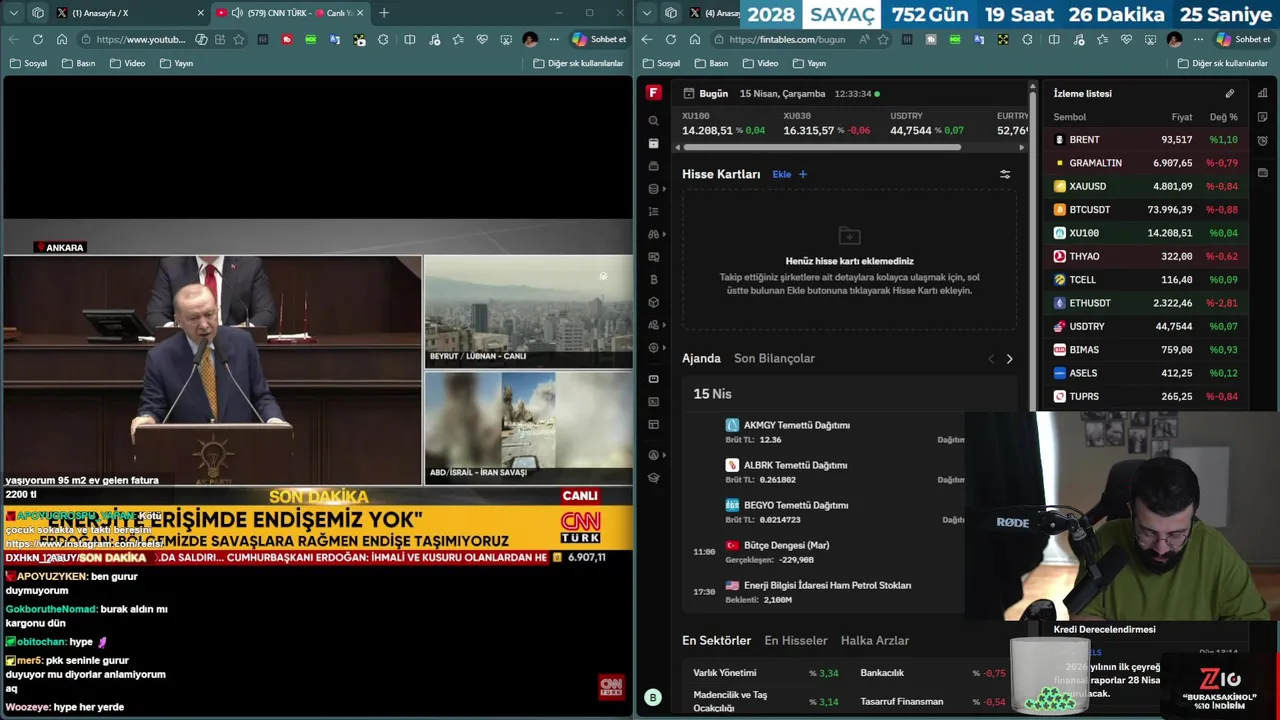
Task: Sort watchlist by Fiyat column
Action: coord(1182,117)
